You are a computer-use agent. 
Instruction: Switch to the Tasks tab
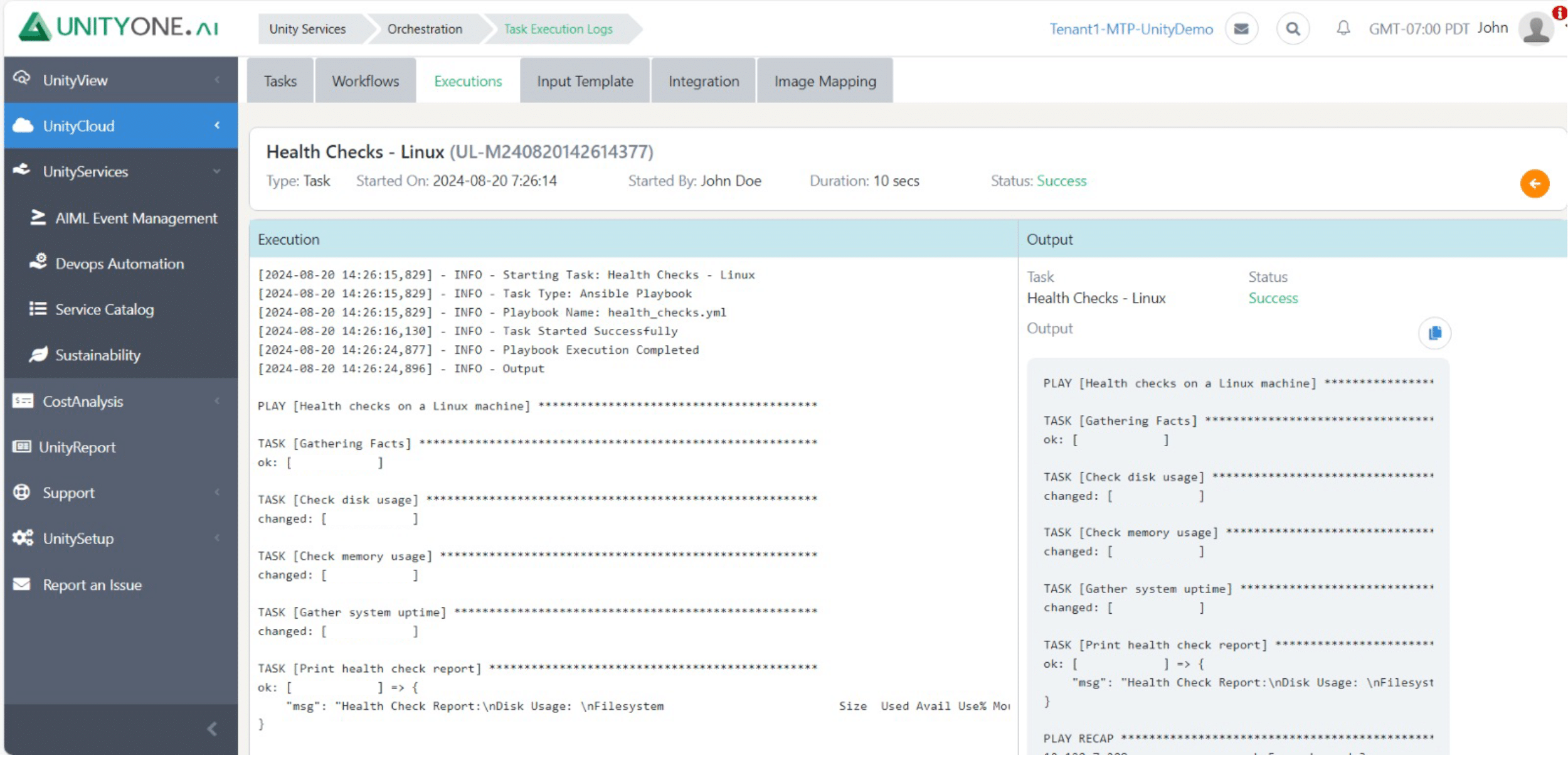point(280,81)
